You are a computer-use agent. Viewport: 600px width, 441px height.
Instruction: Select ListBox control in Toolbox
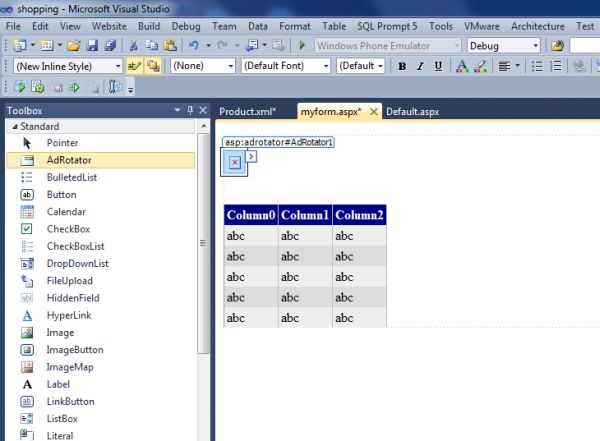pos(100,418)
